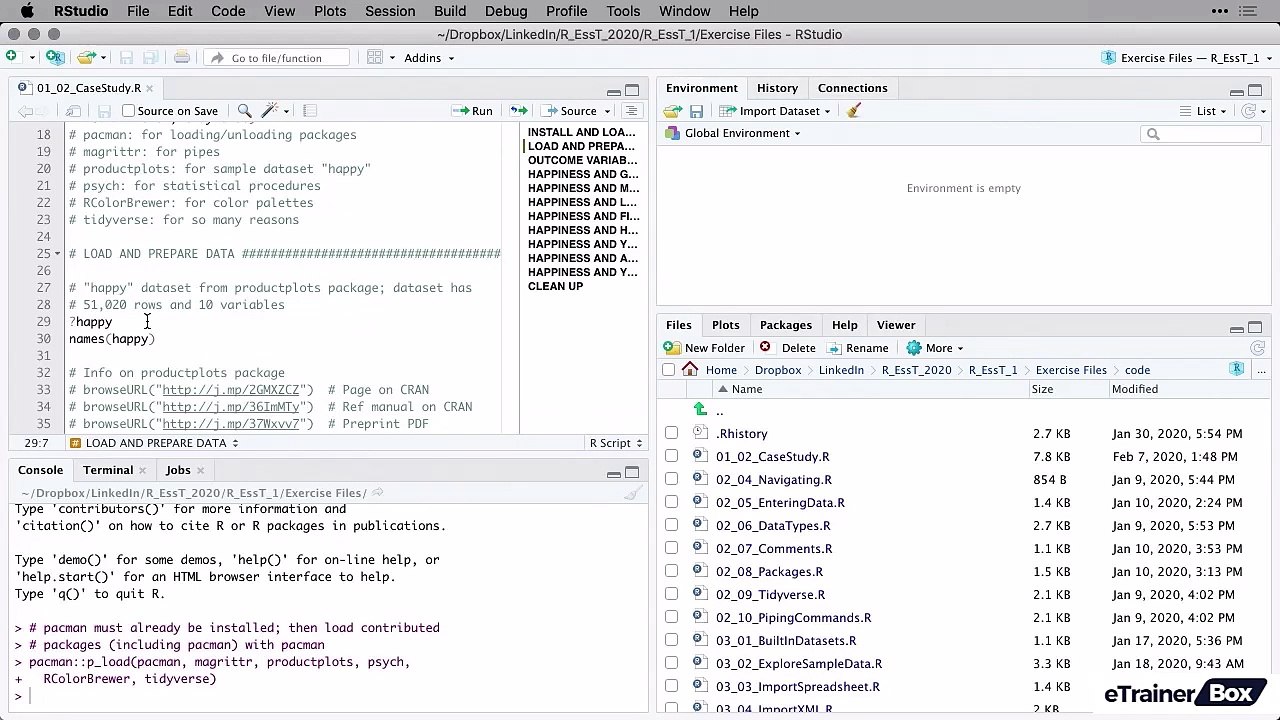This screenshot has width=1280, height=720.
Task: Check the box for .Rhistory
Action: pyautogui.click(x=671, y=434)
